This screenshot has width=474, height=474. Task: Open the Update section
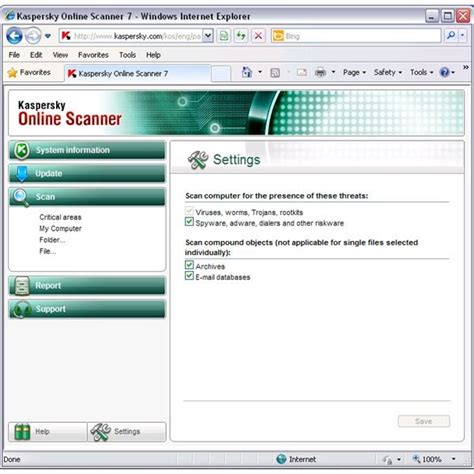click(87, 173)
